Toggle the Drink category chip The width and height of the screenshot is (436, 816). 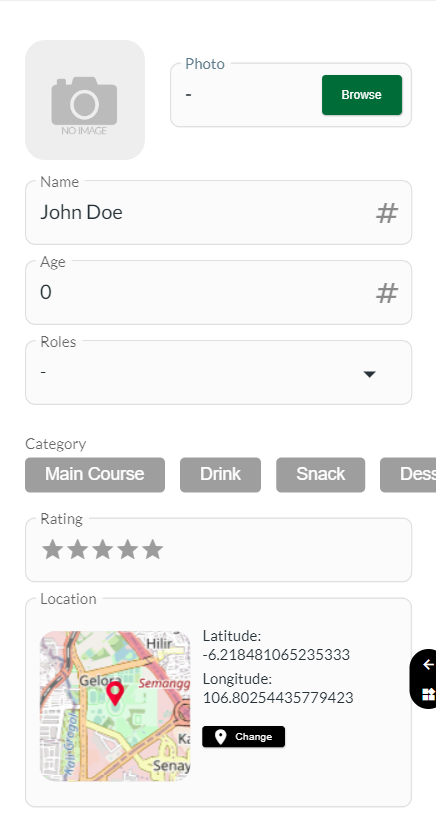(220, 475)
